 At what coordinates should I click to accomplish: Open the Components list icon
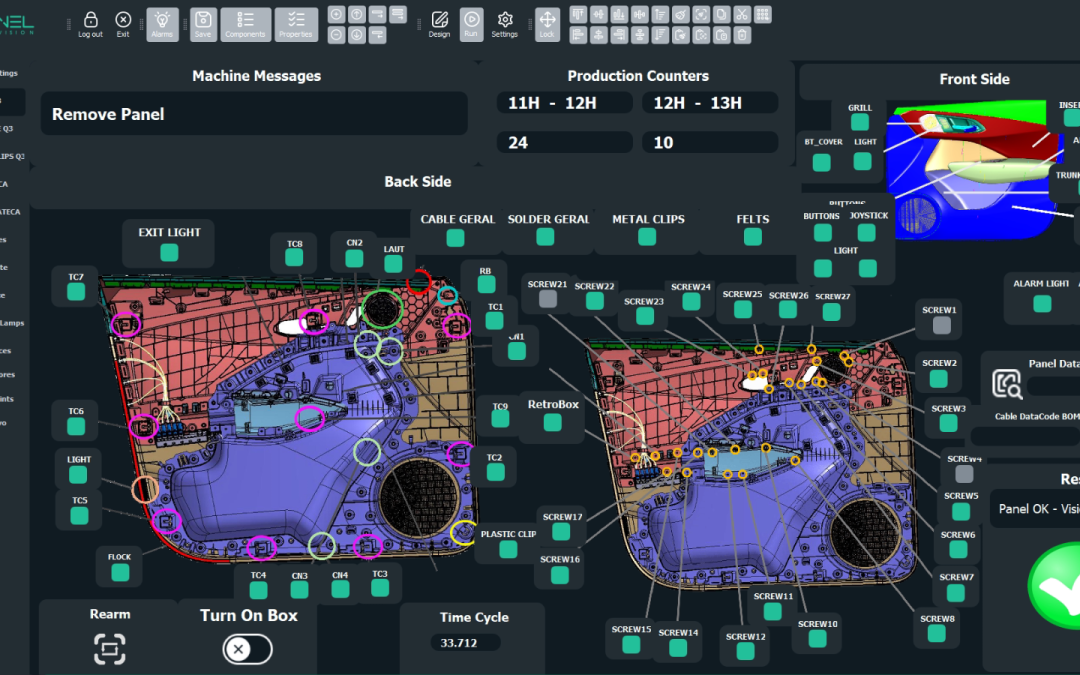[x=245, y=24]
